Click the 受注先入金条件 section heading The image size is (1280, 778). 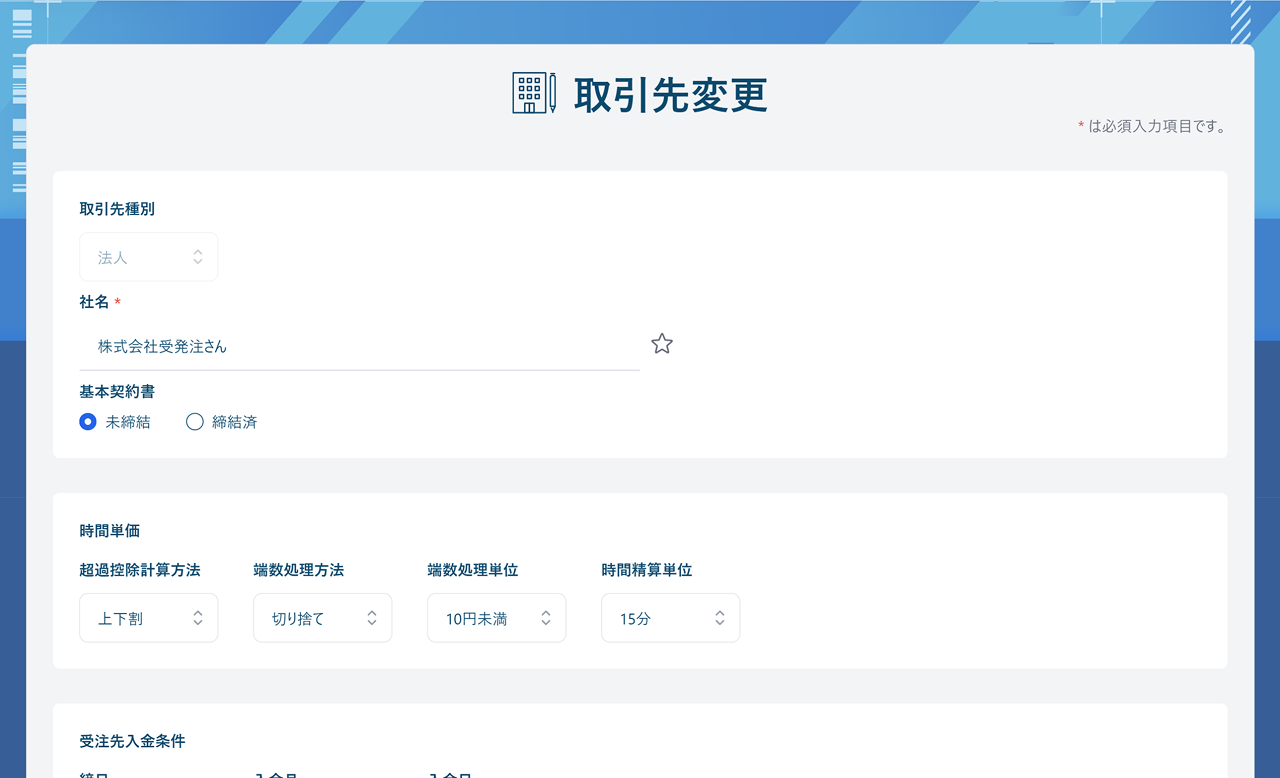[132, 741]
